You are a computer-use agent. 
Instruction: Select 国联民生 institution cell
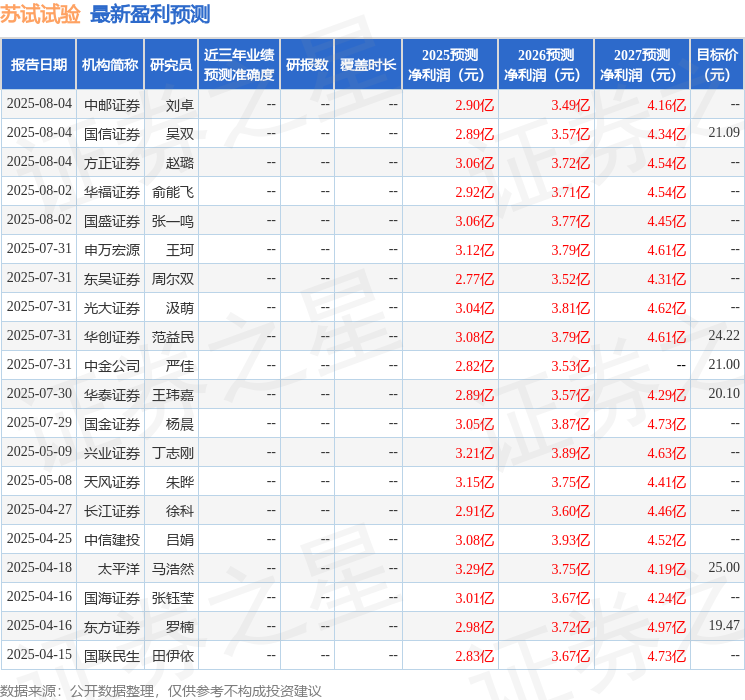point(112,656)
